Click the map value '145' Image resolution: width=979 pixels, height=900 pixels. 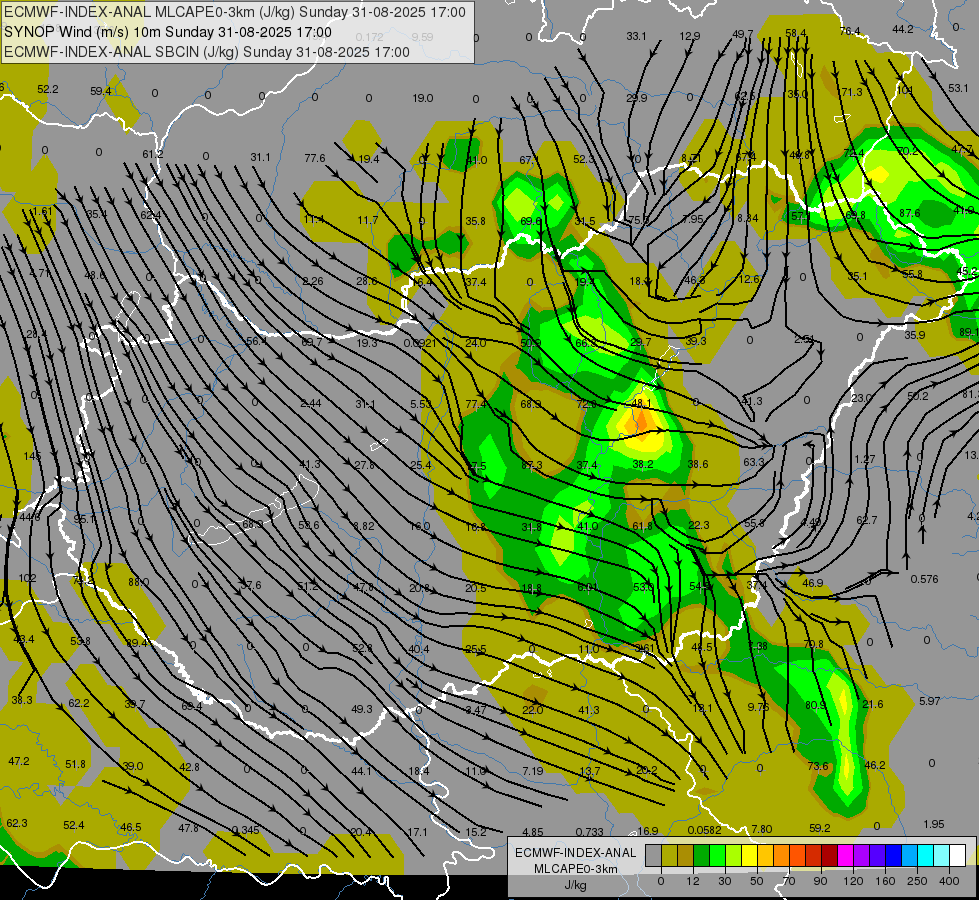[32, 457]
